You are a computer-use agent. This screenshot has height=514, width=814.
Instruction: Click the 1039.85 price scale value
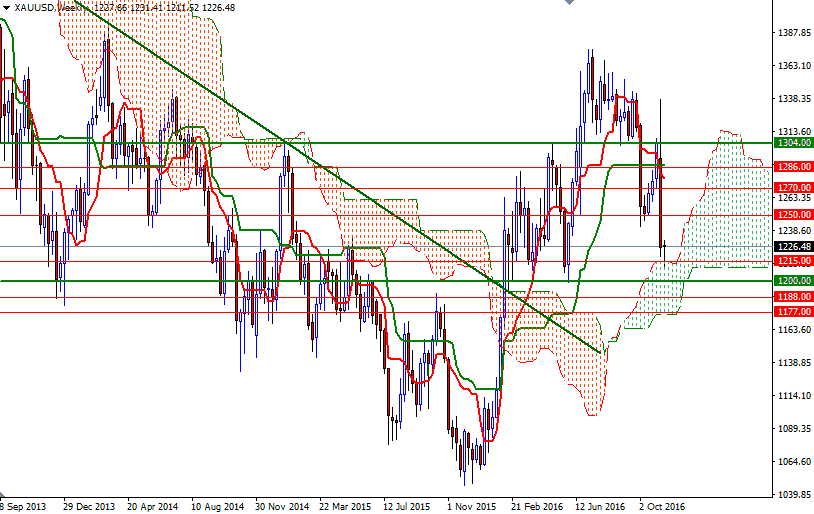pyautogui.click(x=794, y=494)
